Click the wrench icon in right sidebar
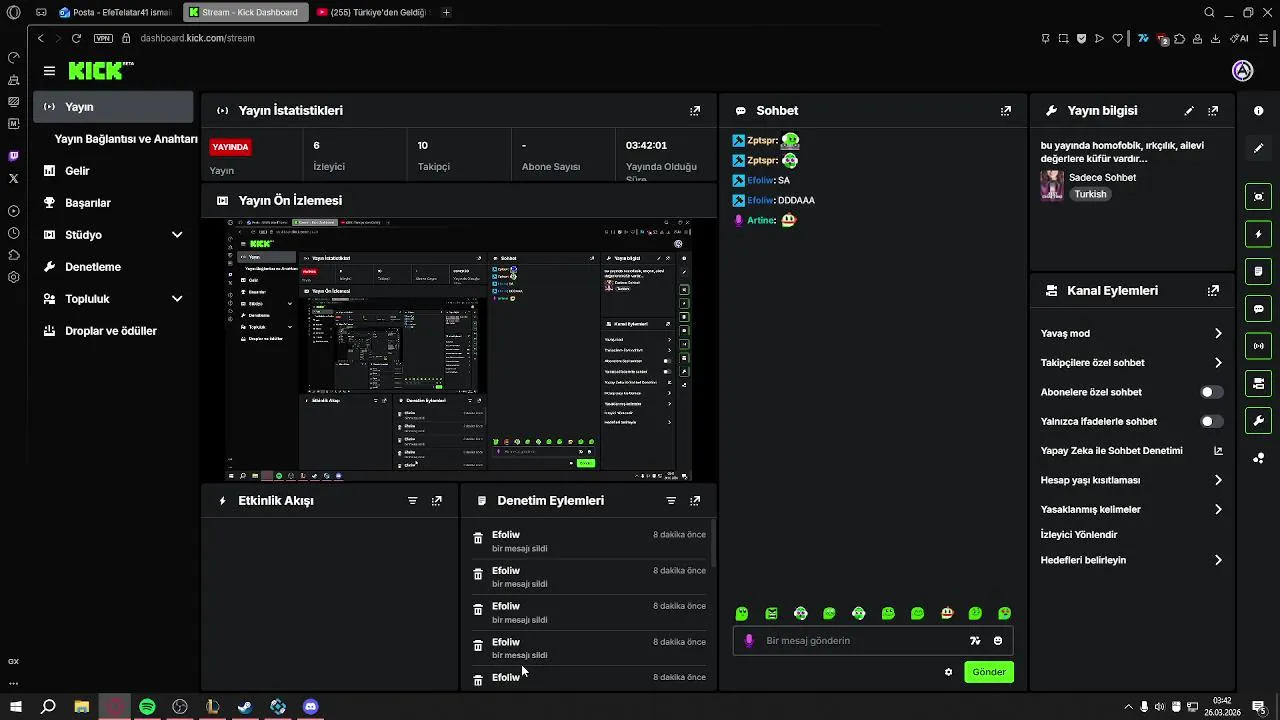Viewport: 1280px width, 720px height. [x=1258, y=420]
